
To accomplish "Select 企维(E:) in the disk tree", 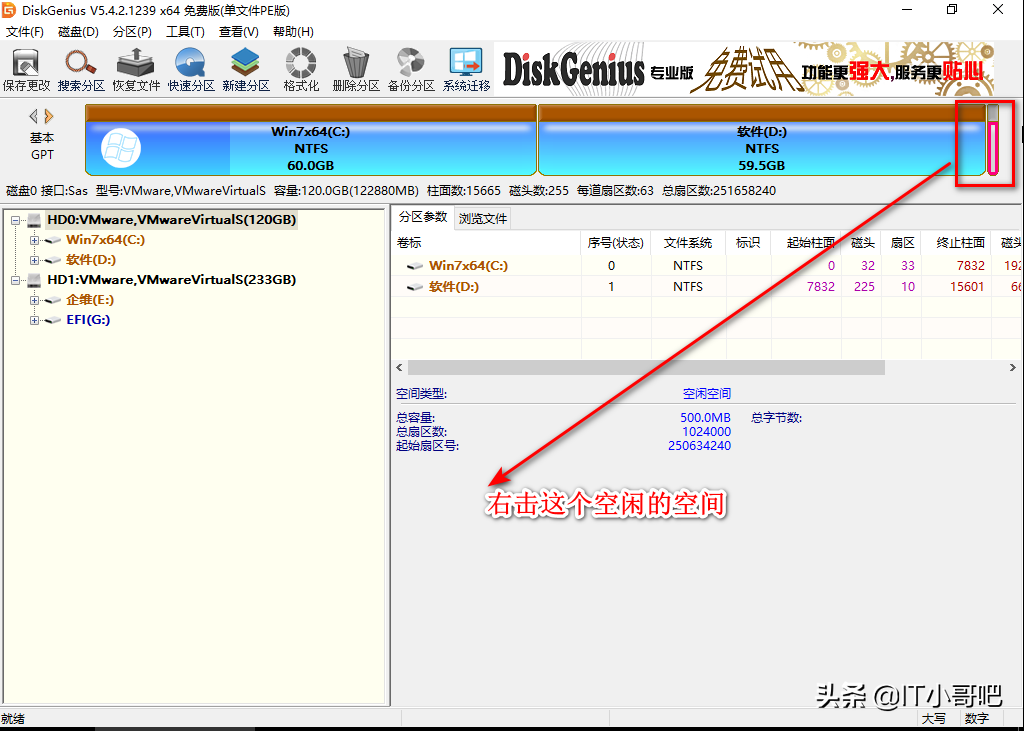I will click(90, 300).
